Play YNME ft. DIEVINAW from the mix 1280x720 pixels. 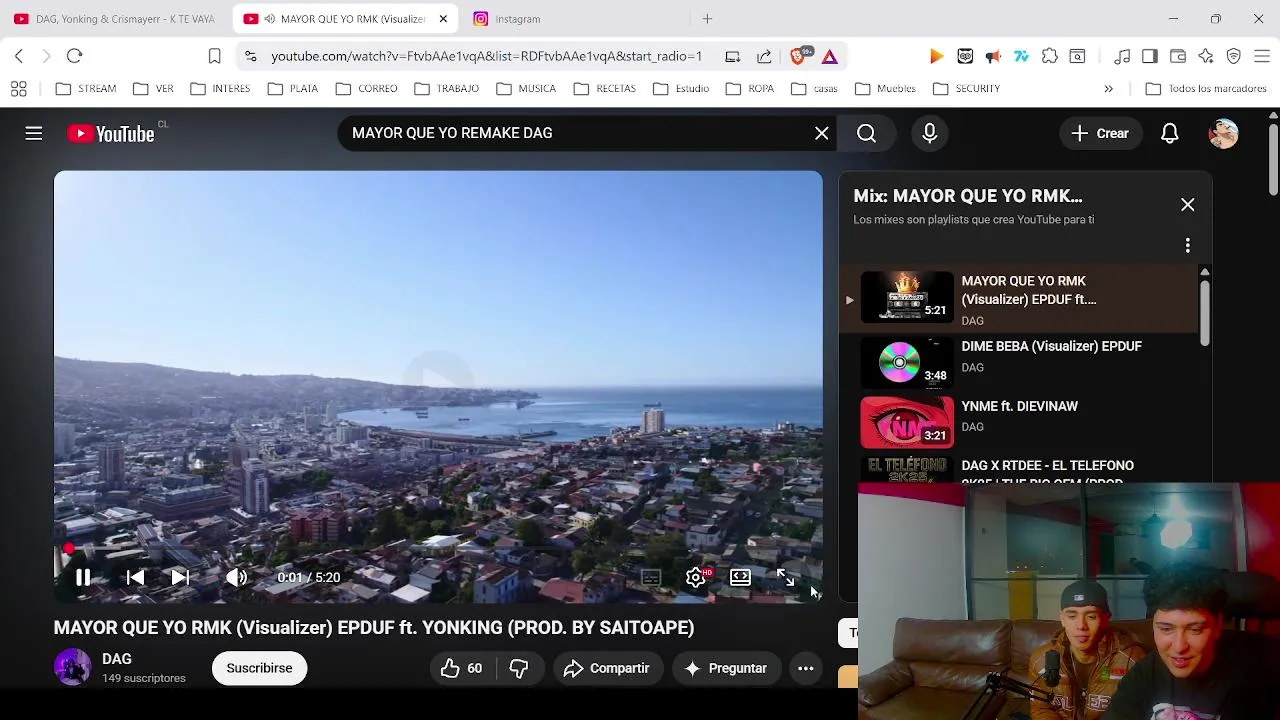(1020, 421)
